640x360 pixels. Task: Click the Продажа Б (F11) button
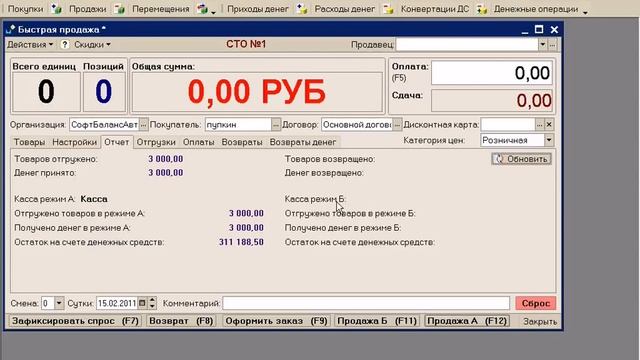376,321
